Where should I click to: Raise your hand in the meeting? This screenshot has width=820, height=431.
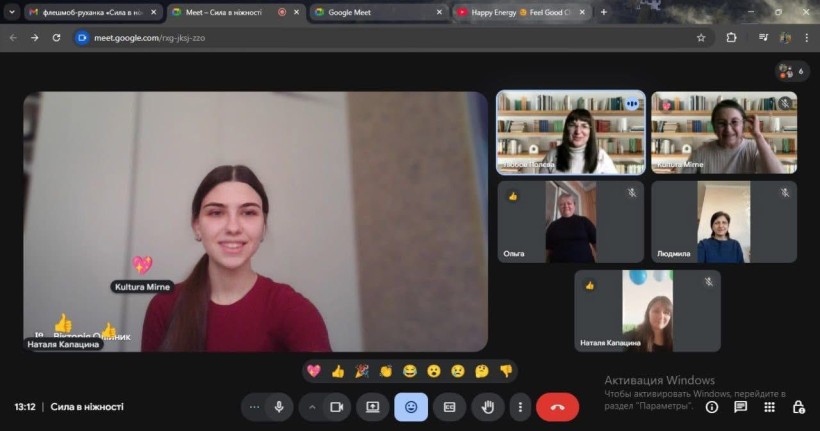point(488,407)
